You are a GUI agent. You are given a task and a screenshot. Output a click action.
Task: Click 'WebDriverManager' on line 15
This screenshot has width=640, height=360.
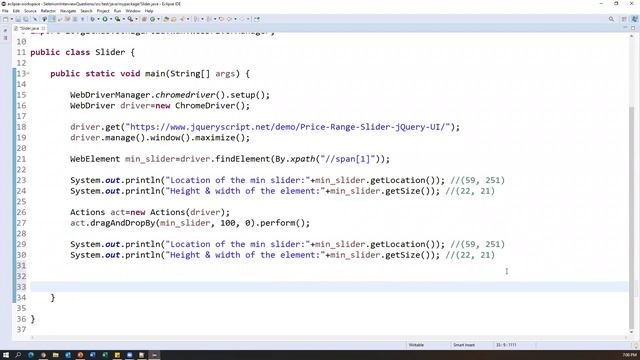click(110, 95)
